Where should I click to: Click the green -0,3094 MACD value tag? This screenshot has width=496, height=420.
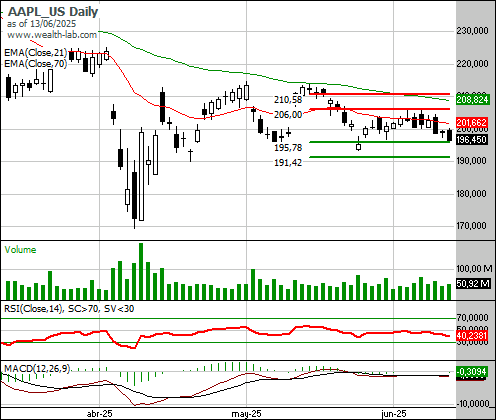point(472,371)
